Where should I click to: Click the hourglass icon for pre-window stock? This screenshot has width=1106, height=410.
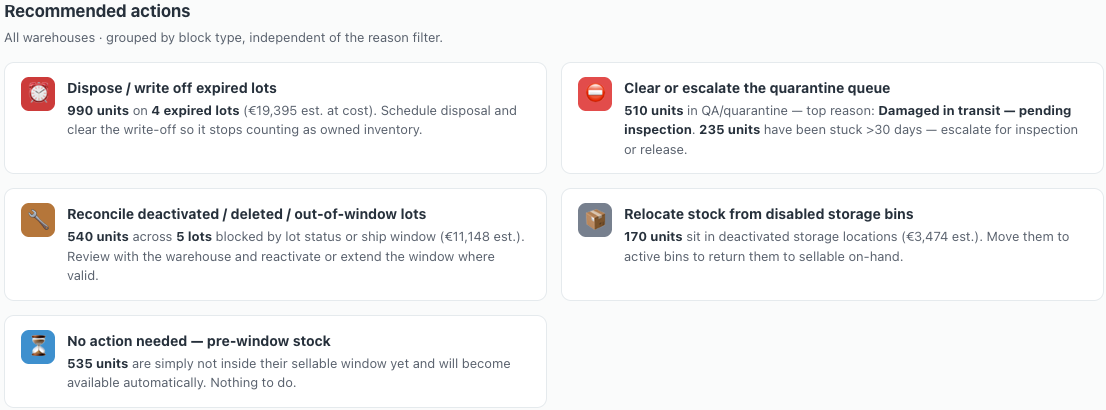[x=38, y=347]
